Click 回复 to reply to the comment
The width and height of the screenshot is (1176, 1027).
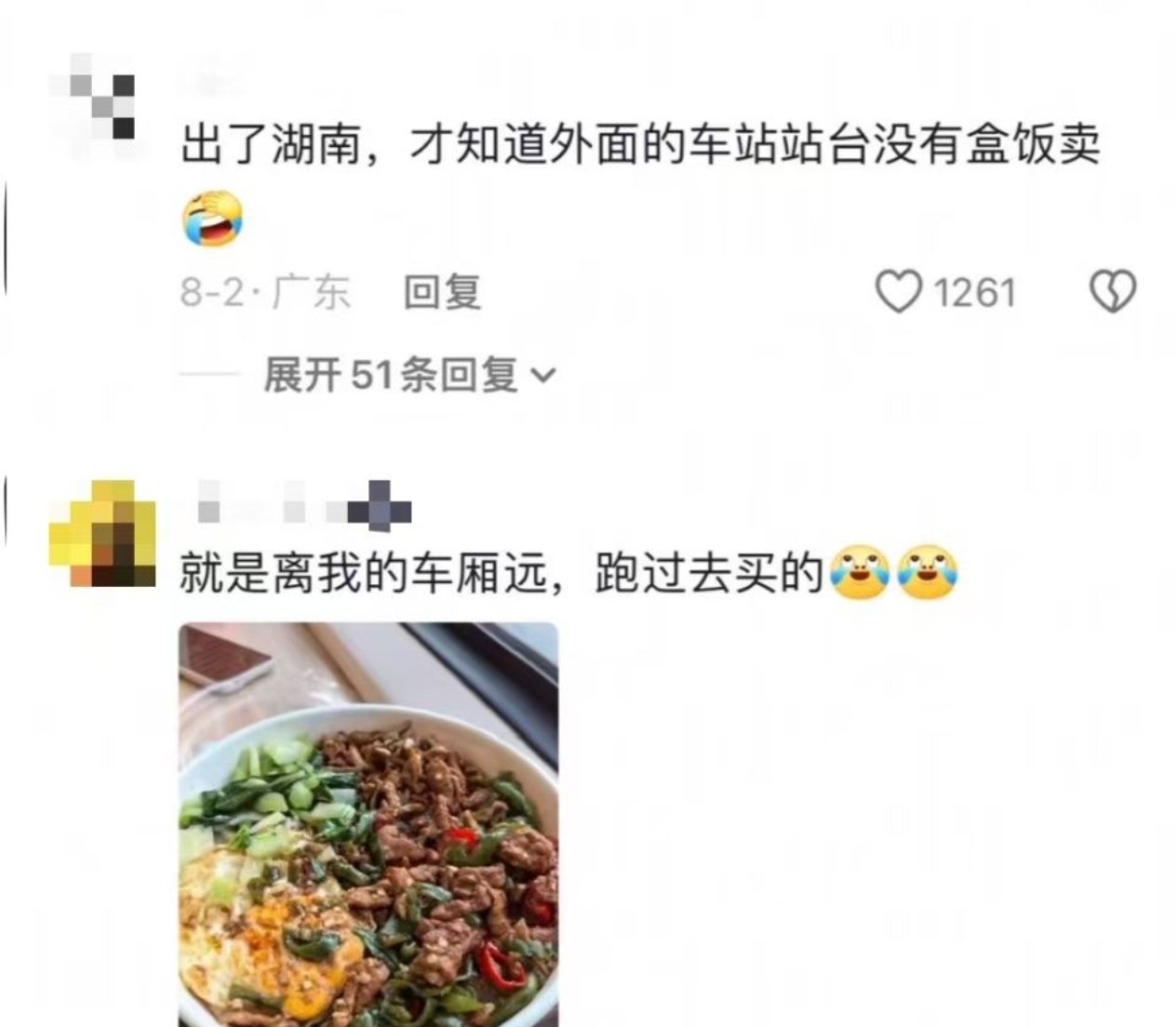[442, 292]
